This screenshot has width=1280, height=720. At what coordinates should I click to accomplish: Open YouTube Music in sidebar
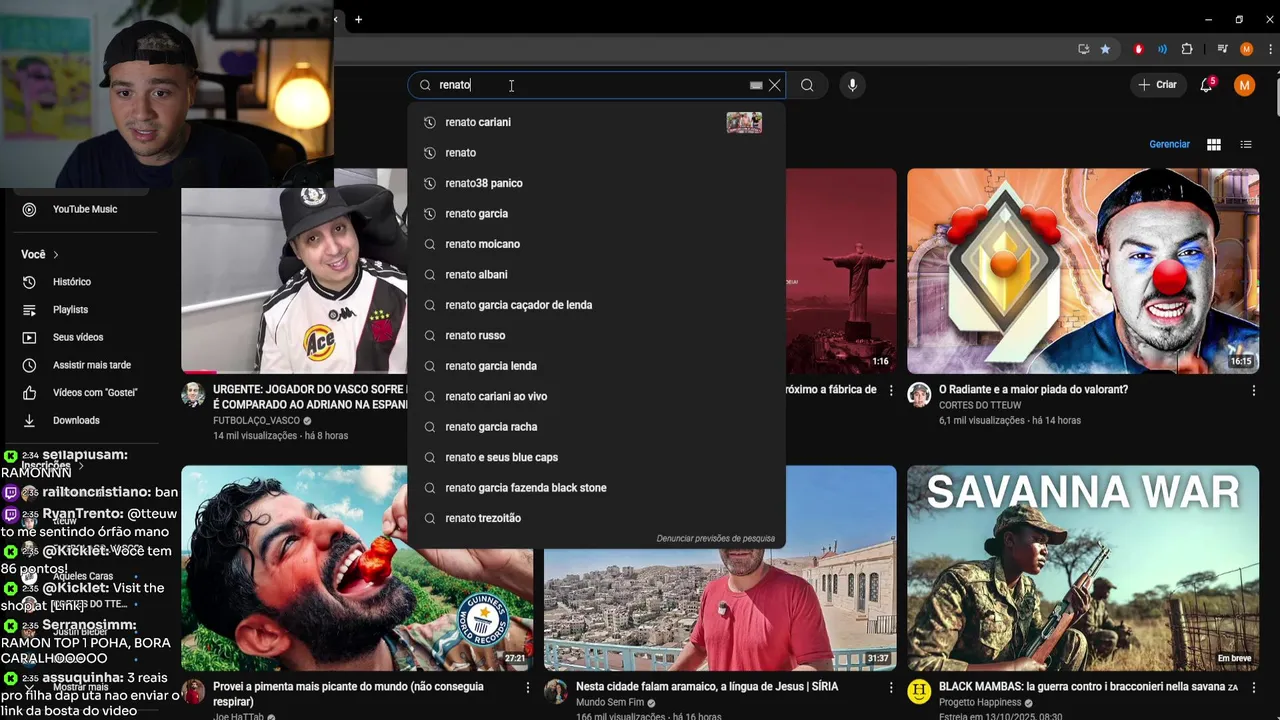84,209
